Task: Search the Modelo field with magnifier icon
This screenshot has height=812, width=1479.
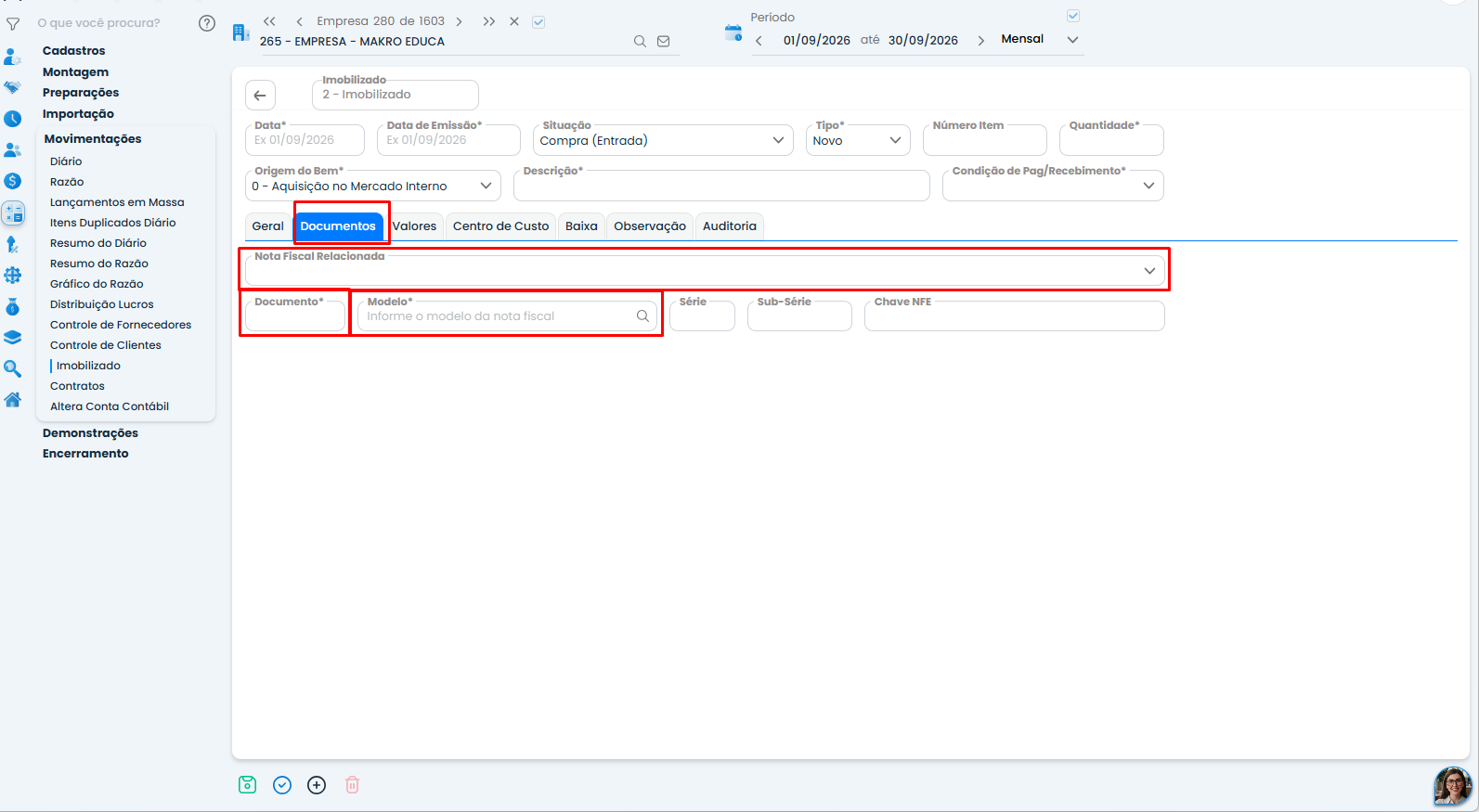Action: pos(642,316)
